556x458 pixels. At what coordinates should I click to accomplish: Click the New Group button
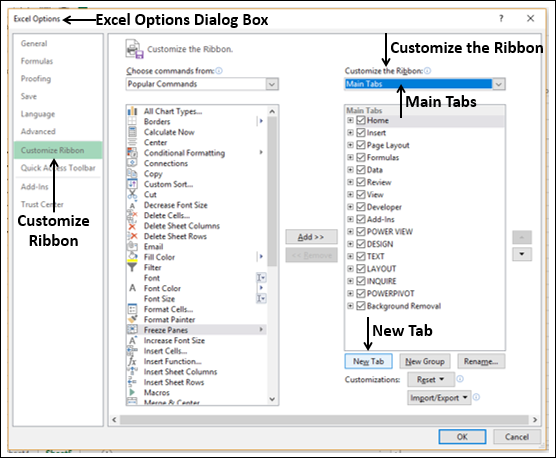[x=425, y=361]
